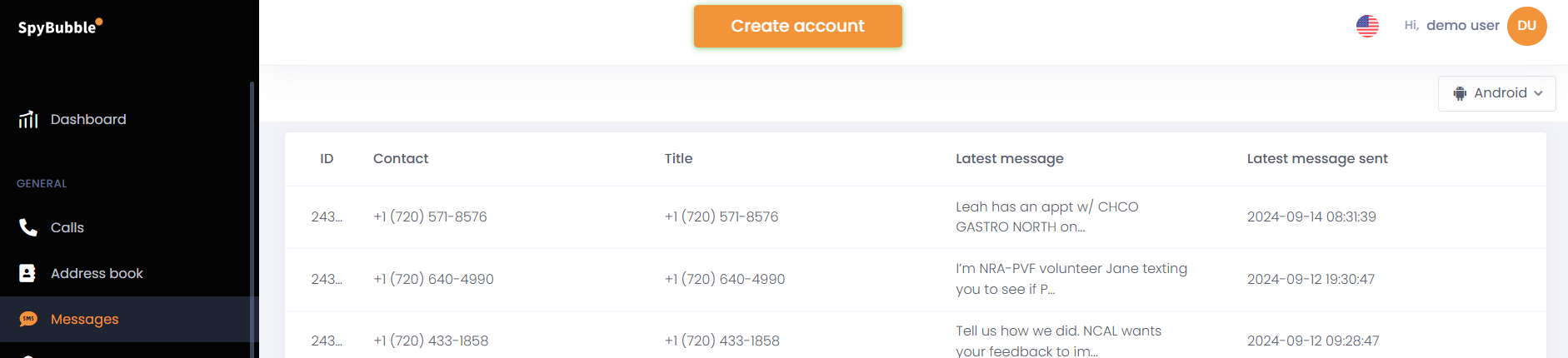Click the Messages SMS bubble icon

click(28, 319)
